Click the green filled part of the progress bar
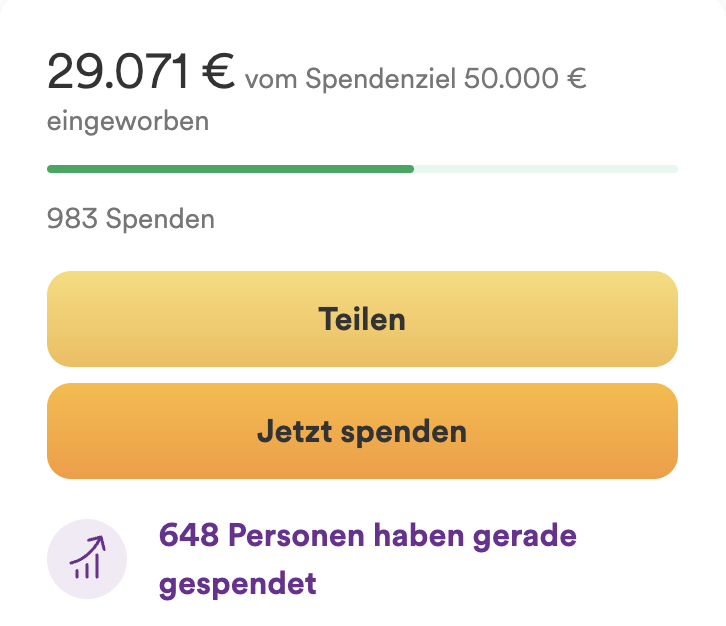 point(230,169)
